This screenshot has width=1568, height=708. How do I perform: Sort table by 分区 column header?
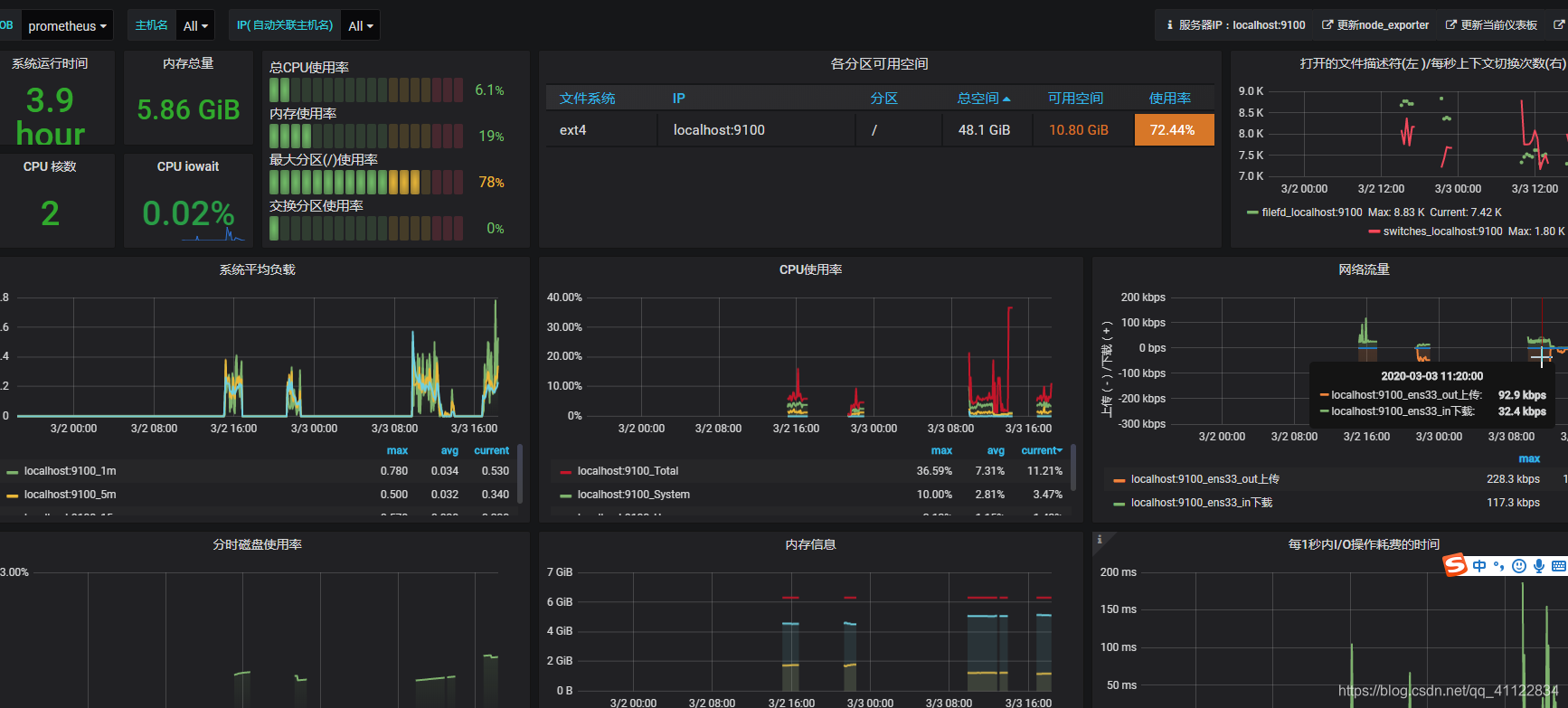pyautogui.click(x=884, y=99)
